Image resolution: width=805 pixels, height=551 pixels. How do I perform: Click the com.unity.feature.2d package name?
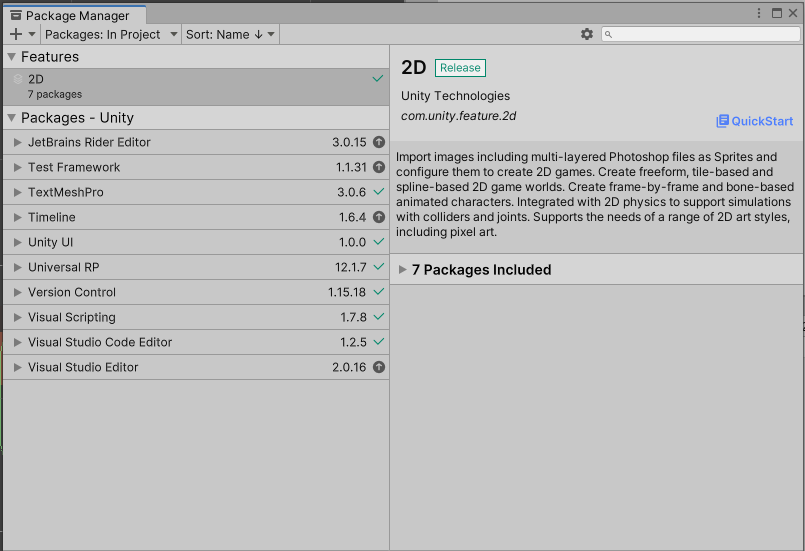pos(458,116)
